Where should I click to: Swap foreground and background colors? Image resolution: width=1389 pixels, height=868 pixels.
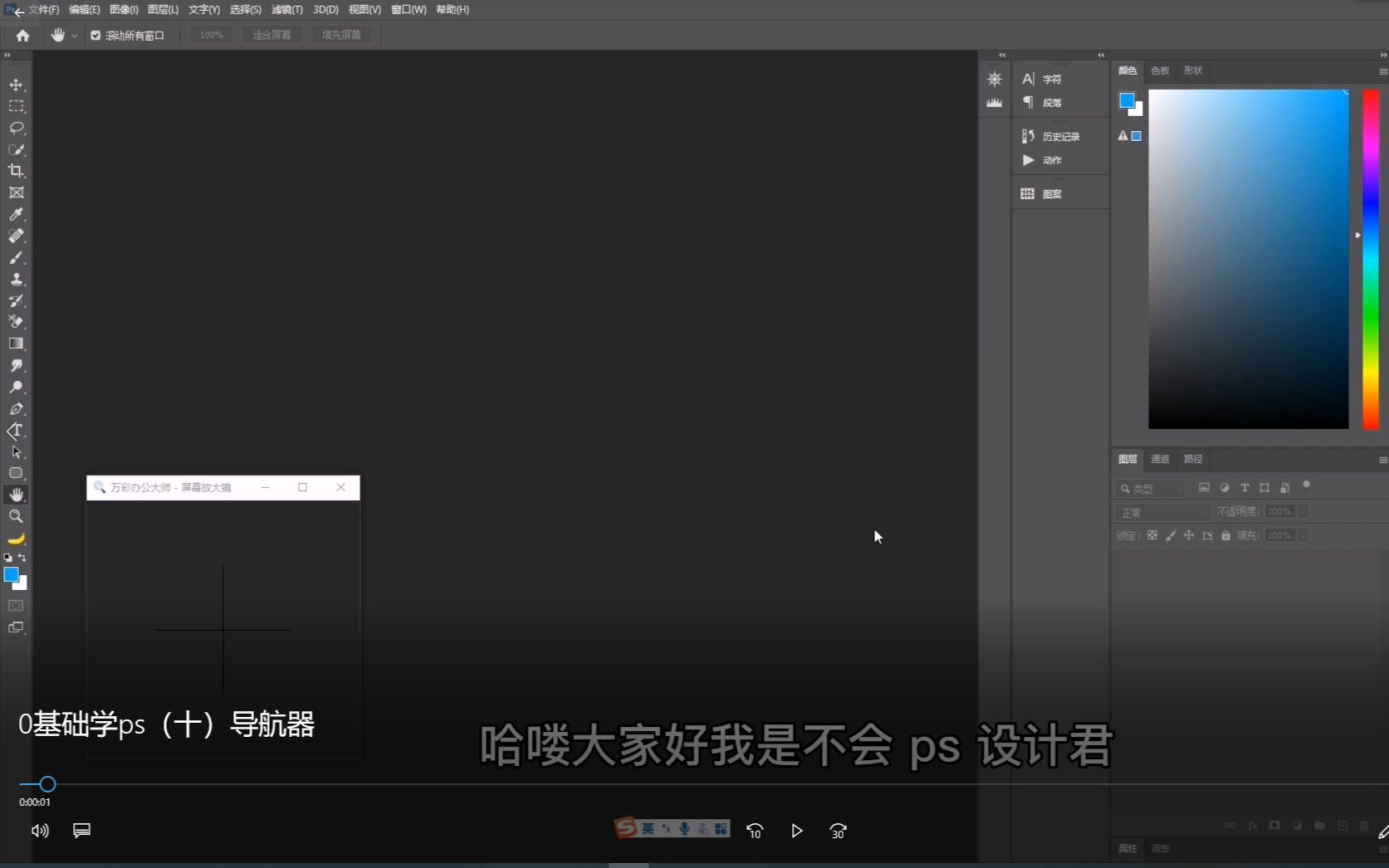point(22,558)
